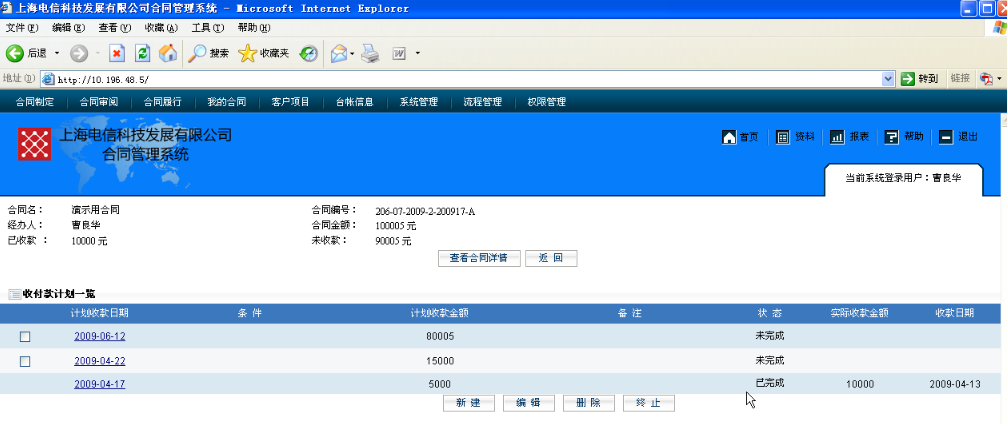The image size is (1007, 424).
Task: Expand the Adobe PDF toolbar dropdown arrow
Action: click(x=999, y=79)
